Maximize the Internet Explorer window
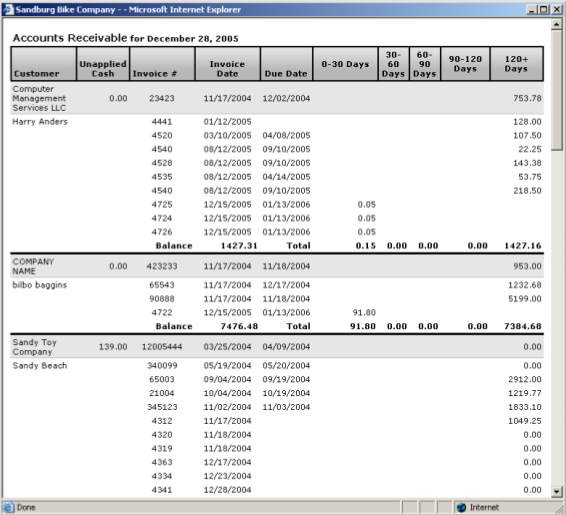Screen dimensions: 566x515 544,9
